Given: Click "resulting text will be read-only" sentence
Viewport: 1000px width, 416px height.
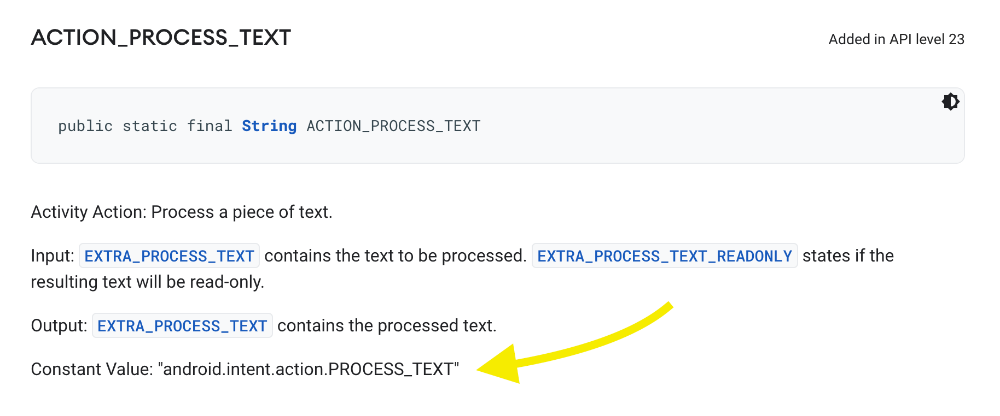Looking at the screenshot, I should (x=147, y=282).
